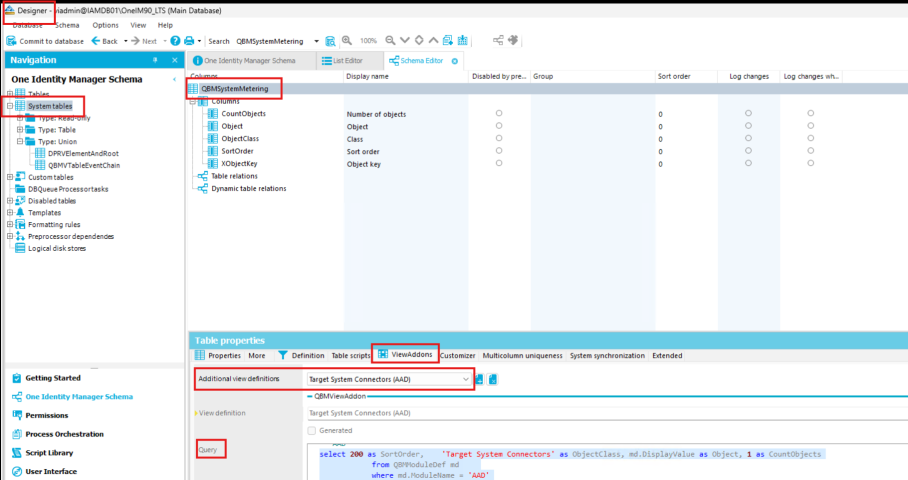Pin the Navigation panel
Image resolution: width=908 pixels, height=480 pixels.
tap(155, 60)
